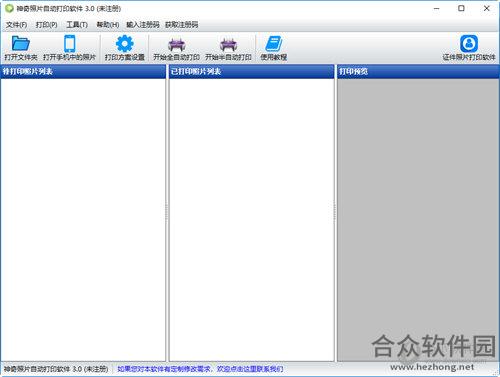Click 打印预览 panel header
The width and height of the screenshot is (500, 377).
click(418, 71)
